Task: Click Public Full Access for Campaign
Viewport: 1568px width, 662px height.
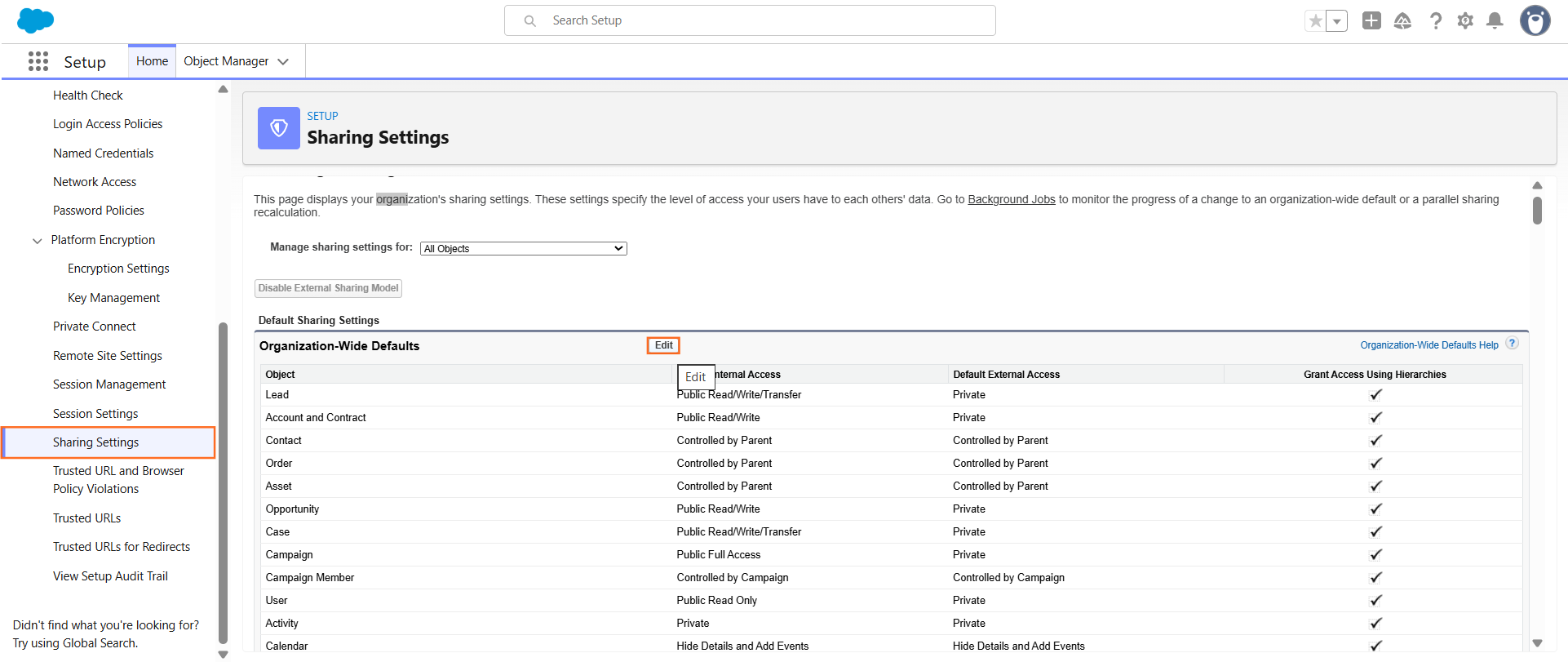Action: click(718, 554)
